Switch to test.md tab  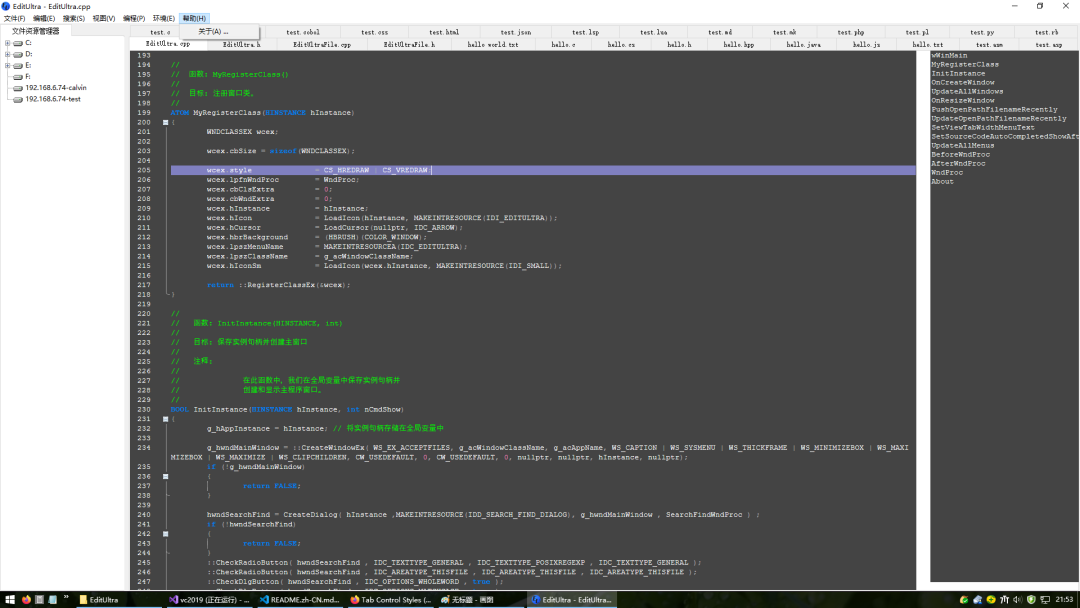720,32
